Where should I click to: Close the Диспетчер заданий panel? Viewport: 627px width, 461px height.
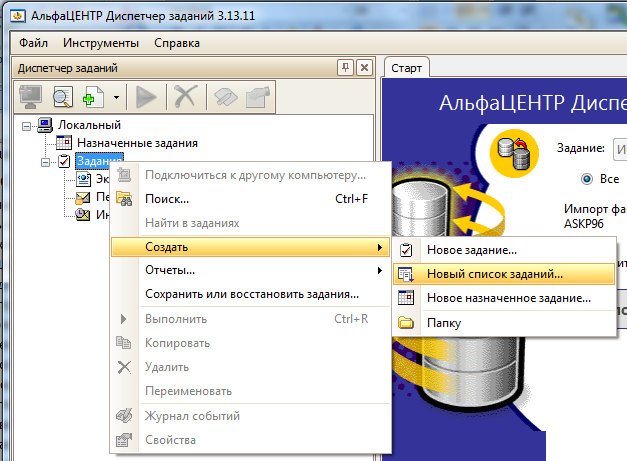[364, 68]
